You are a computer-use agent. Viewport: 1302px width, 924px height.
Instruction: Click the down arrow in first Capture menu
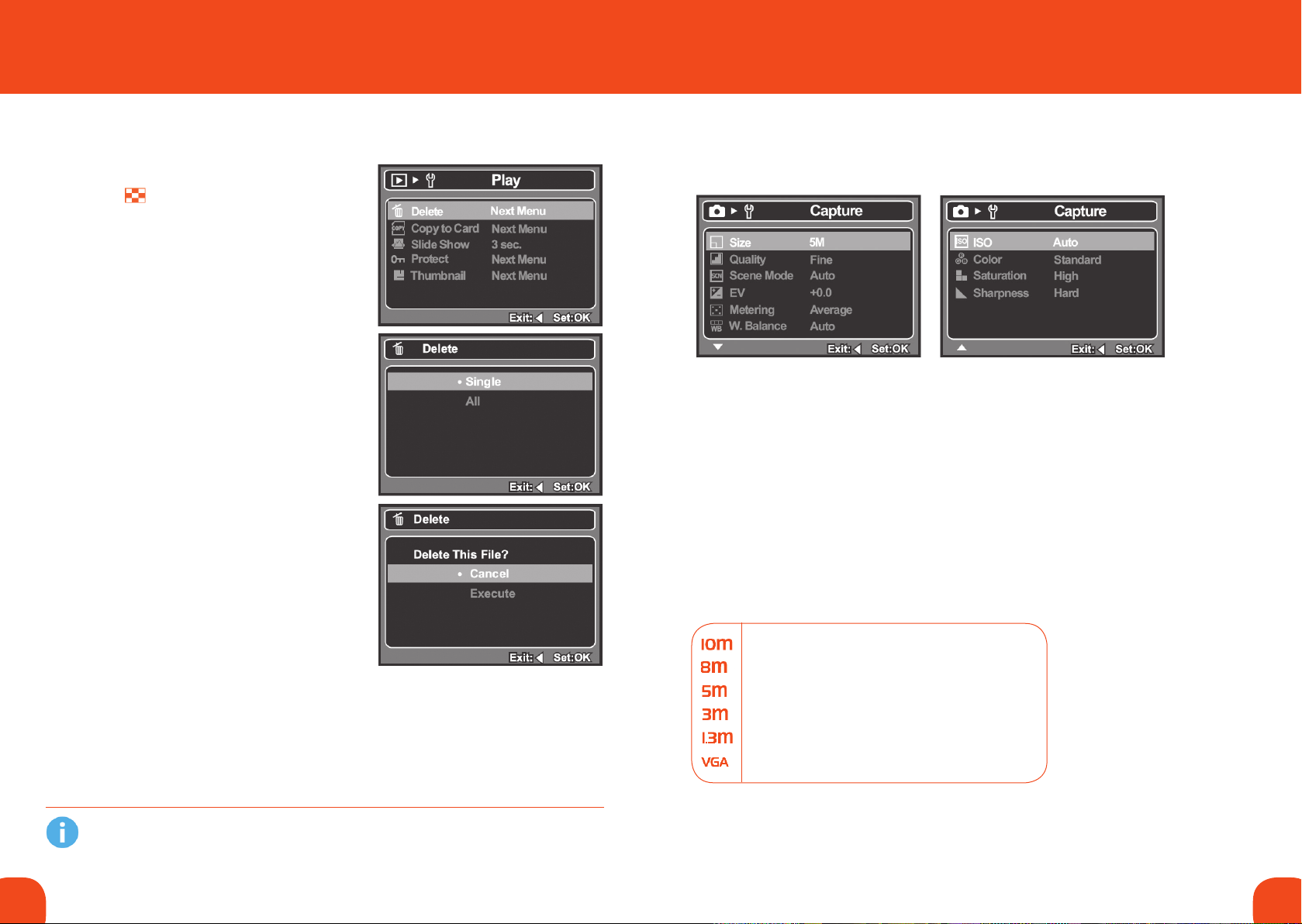[x=718, y=347]
